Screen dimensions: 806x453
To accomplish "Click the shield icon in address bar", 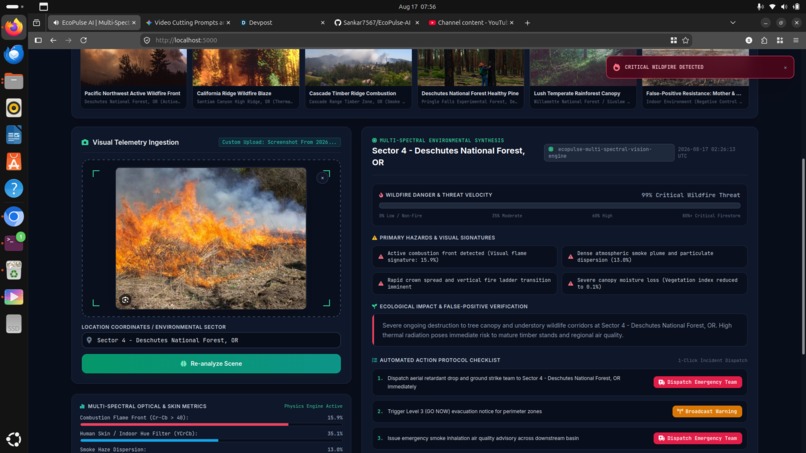I will click(147, 40).
